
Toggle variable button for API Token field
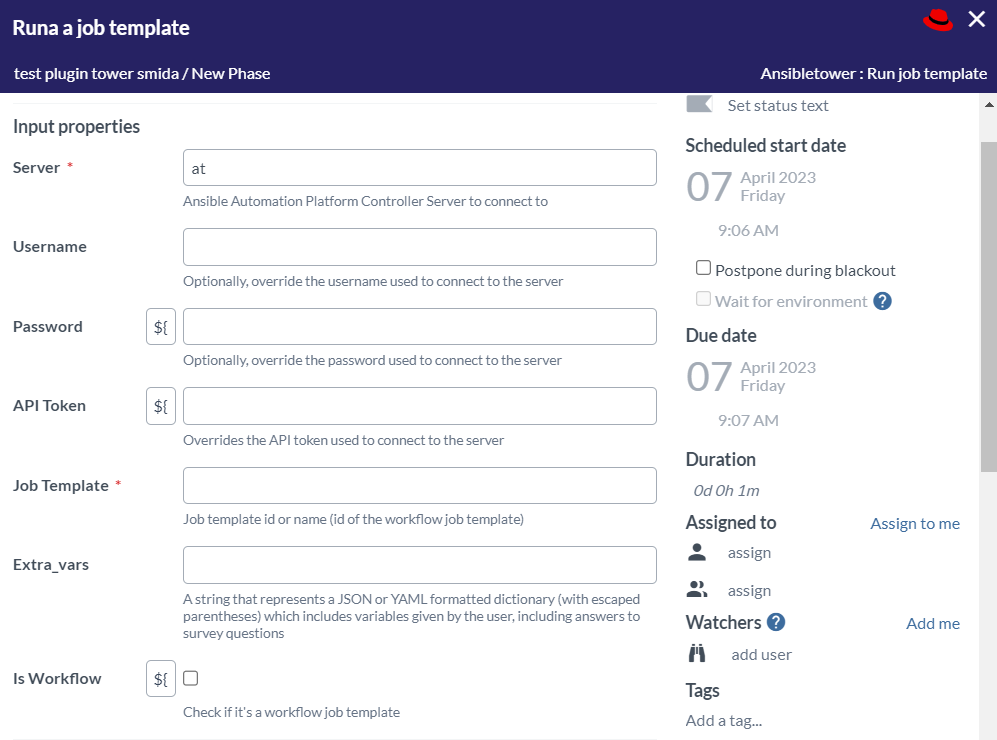[x=161, y=406]
